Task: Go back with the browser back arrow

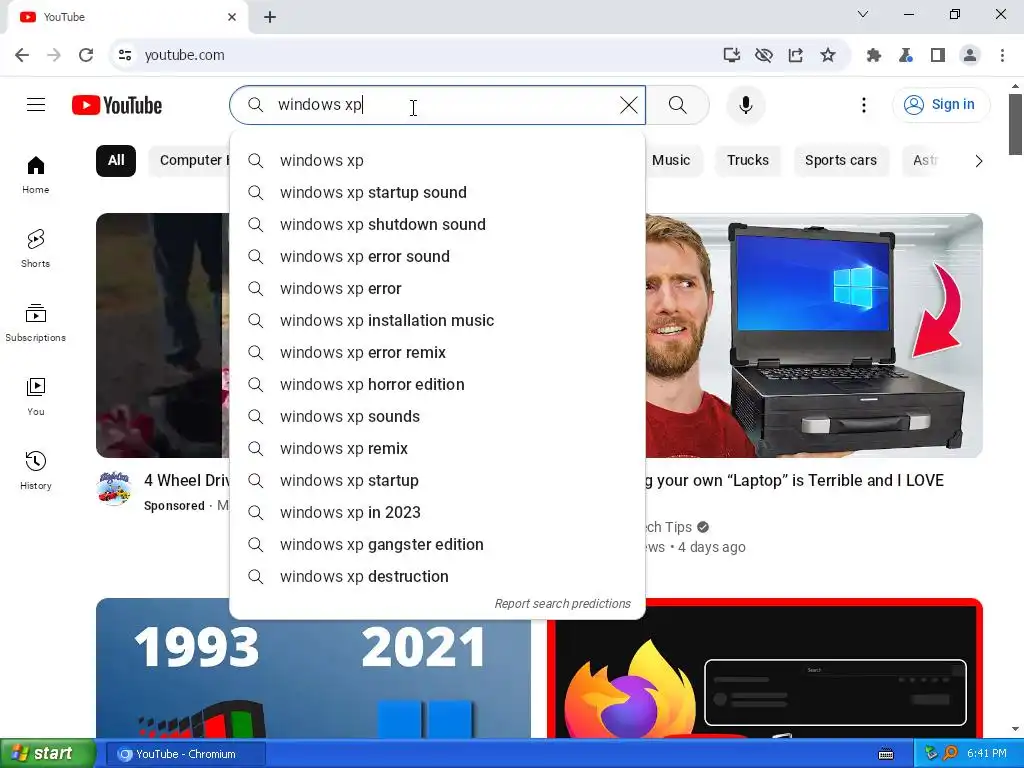Action: pyautogui.click(x=22, y=55)
